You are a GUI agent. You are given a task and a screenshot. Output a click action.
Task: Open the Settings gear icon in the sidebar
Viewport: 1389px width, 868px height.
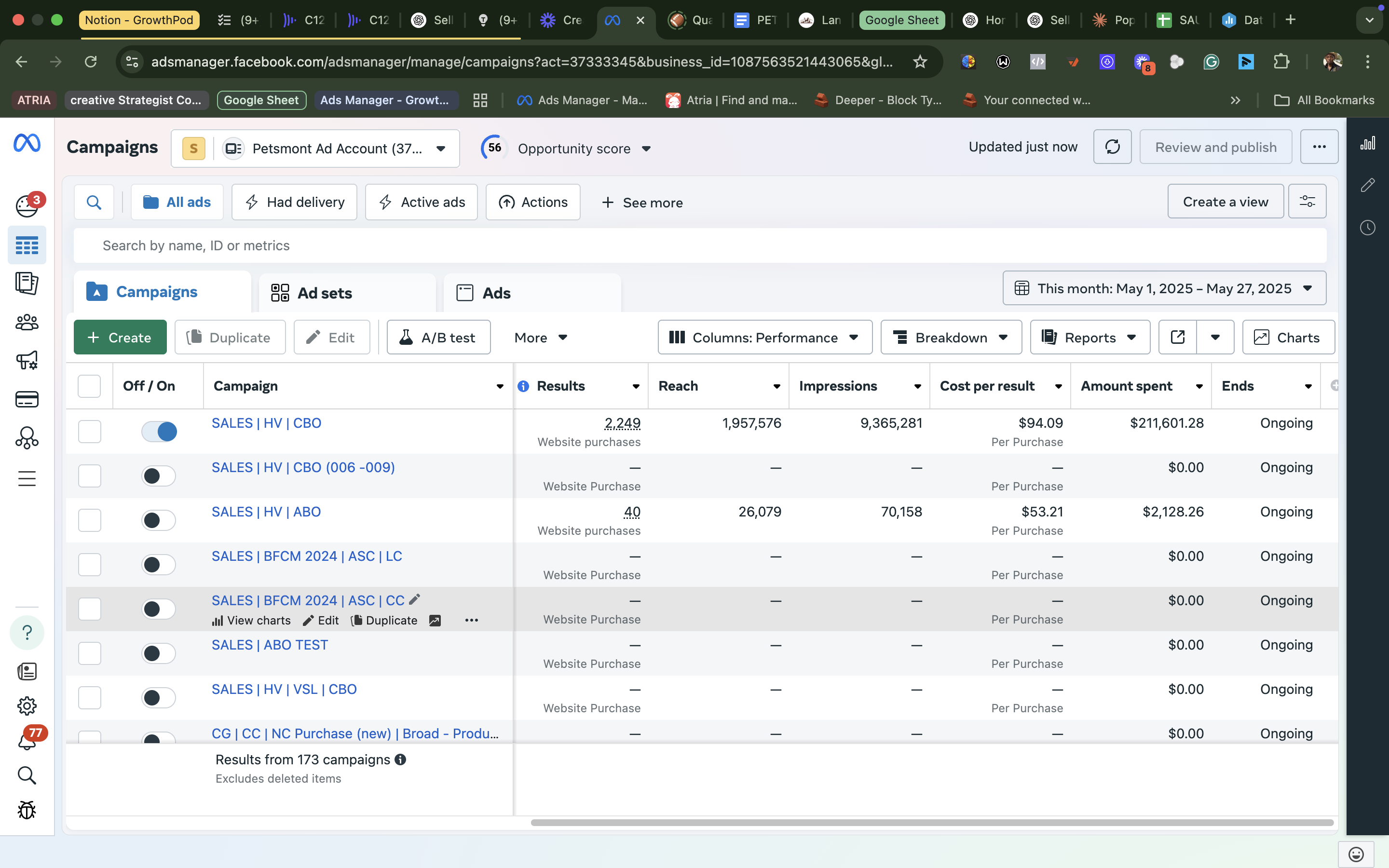[x=27, y=705]
